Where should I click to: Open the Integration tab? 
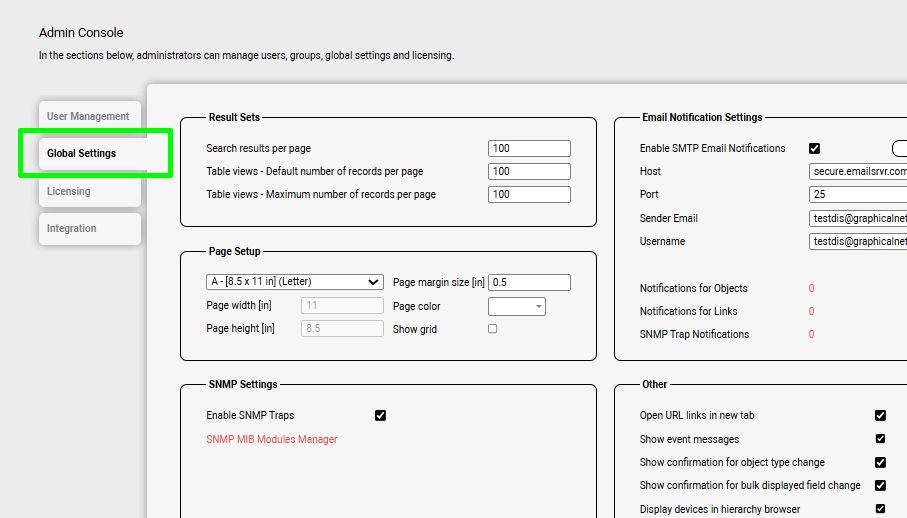point(72,228)
